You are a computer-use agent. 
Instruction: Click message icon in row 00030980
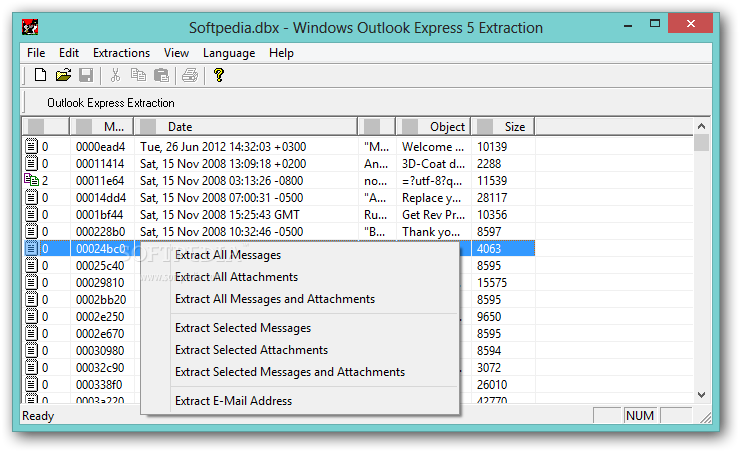[31, 350]
